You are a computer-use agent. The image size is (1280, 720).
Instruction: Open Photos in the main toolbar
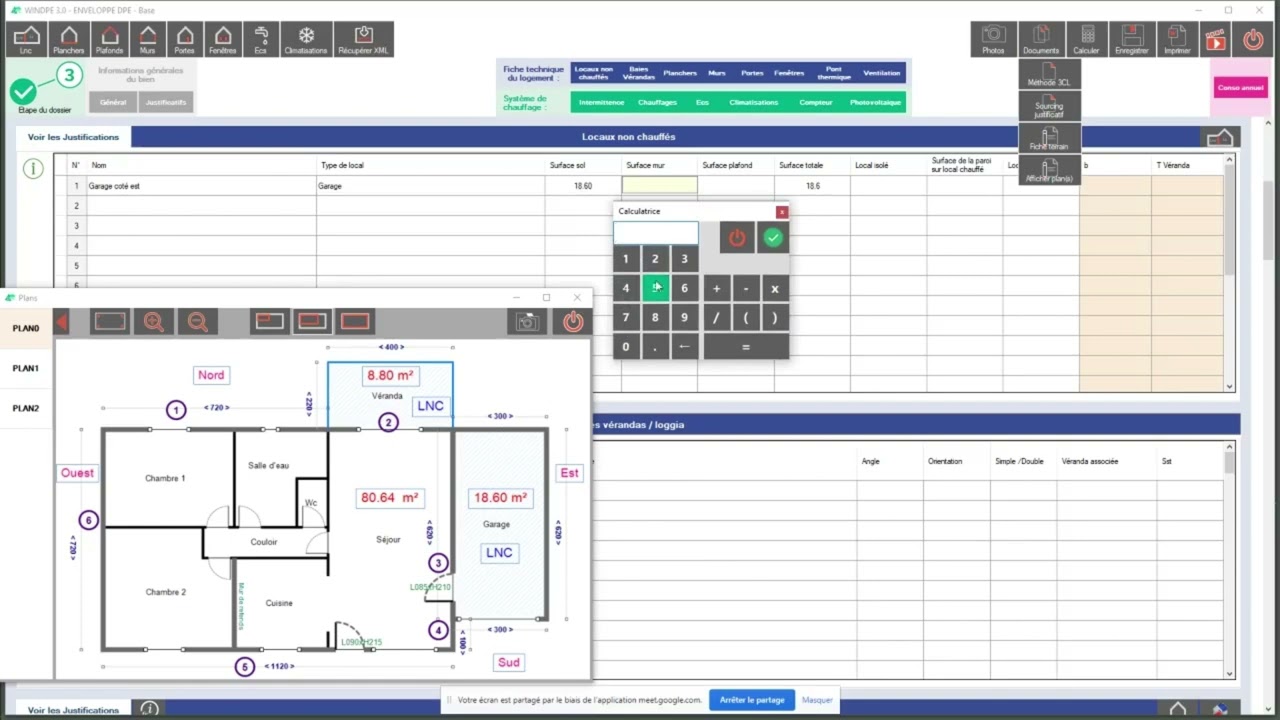pyautogui.click(x=993, y=39)
